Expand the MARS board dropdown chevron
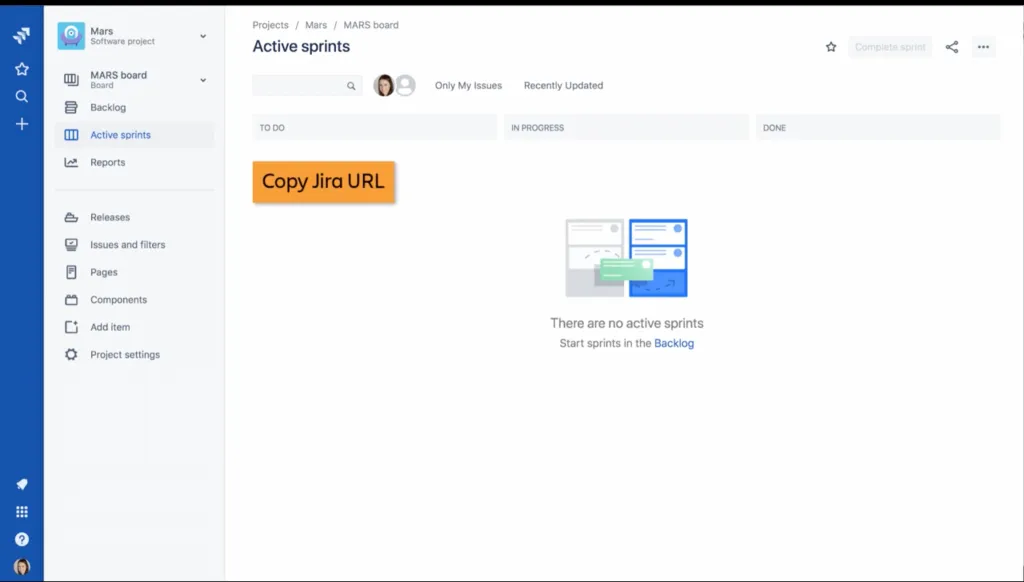This screenshot has width=1024, height=582. click(203, 80)
